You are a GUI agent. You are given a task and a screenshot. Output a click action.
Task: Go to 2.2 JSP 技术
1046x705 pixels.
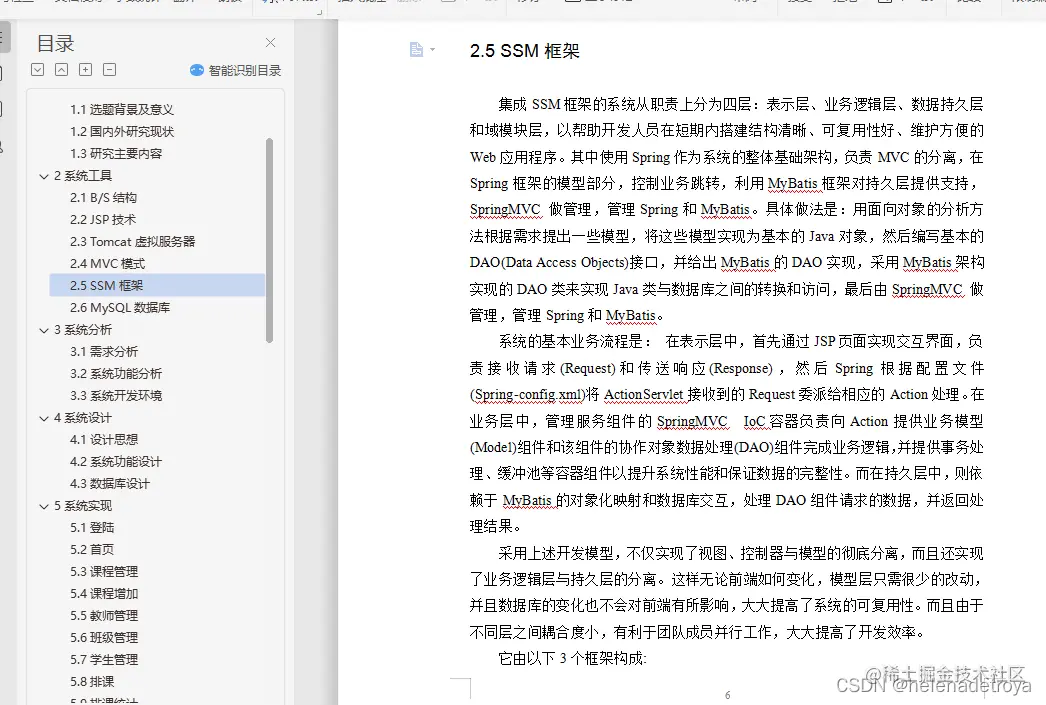[x=103, y=219]
